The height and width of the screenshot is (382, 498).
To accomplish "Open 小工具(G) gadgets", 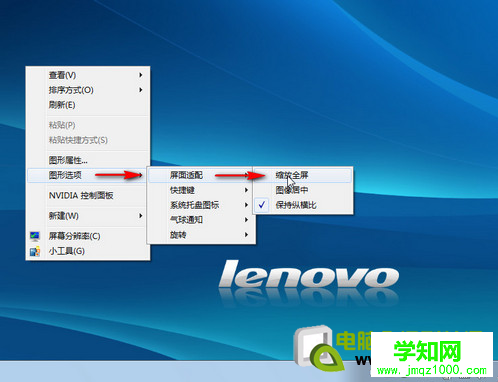I will pyautogui.click(x=88, y=251).
